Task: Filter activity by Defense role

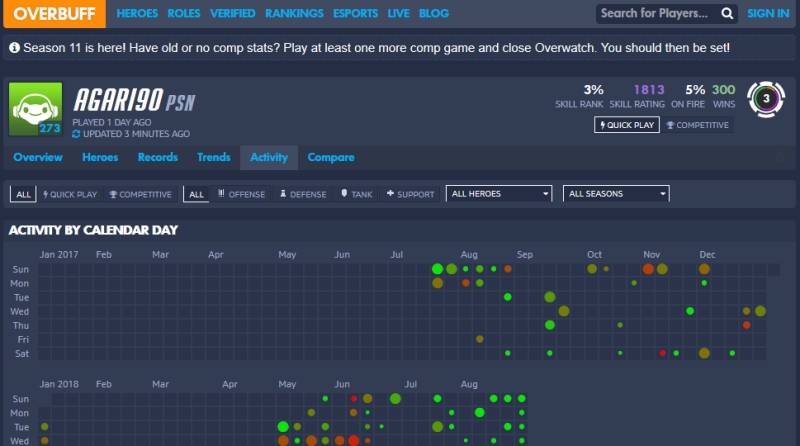Action: 303,194
